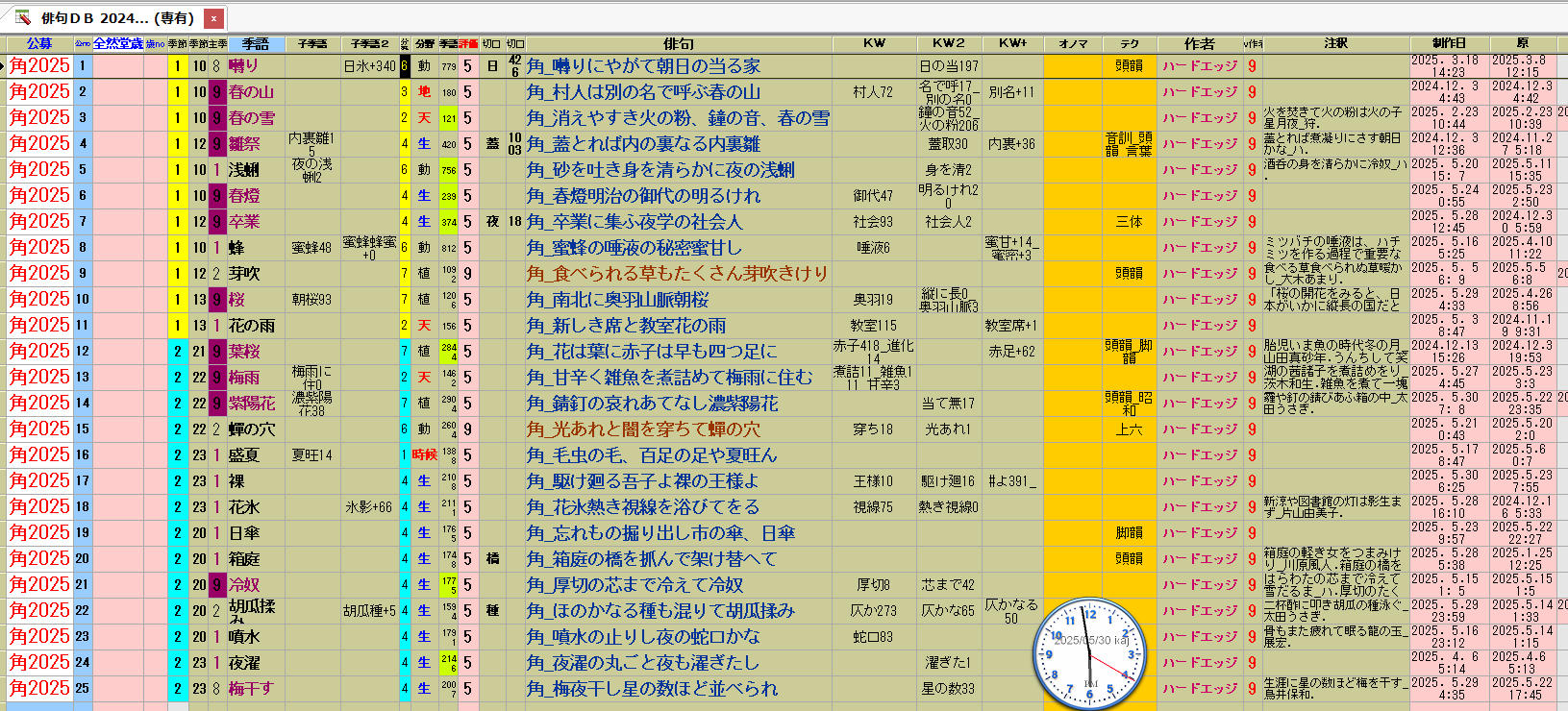Click the 時候 category cell for 盛夏
Image resolution: width=1568 pixels, height=711 pixels.
coord(424,455)
